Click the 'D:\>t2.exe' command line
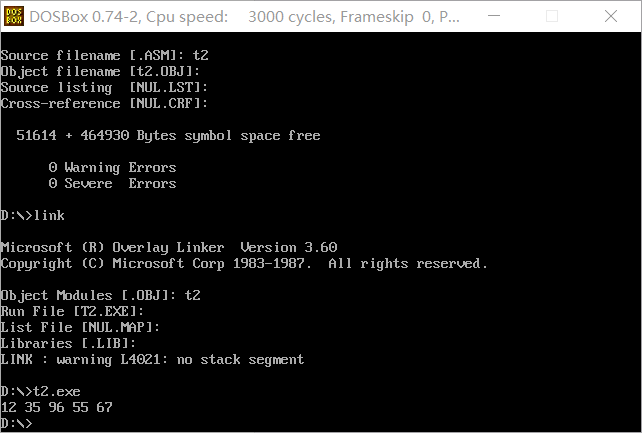 click(x=40, y=391)
